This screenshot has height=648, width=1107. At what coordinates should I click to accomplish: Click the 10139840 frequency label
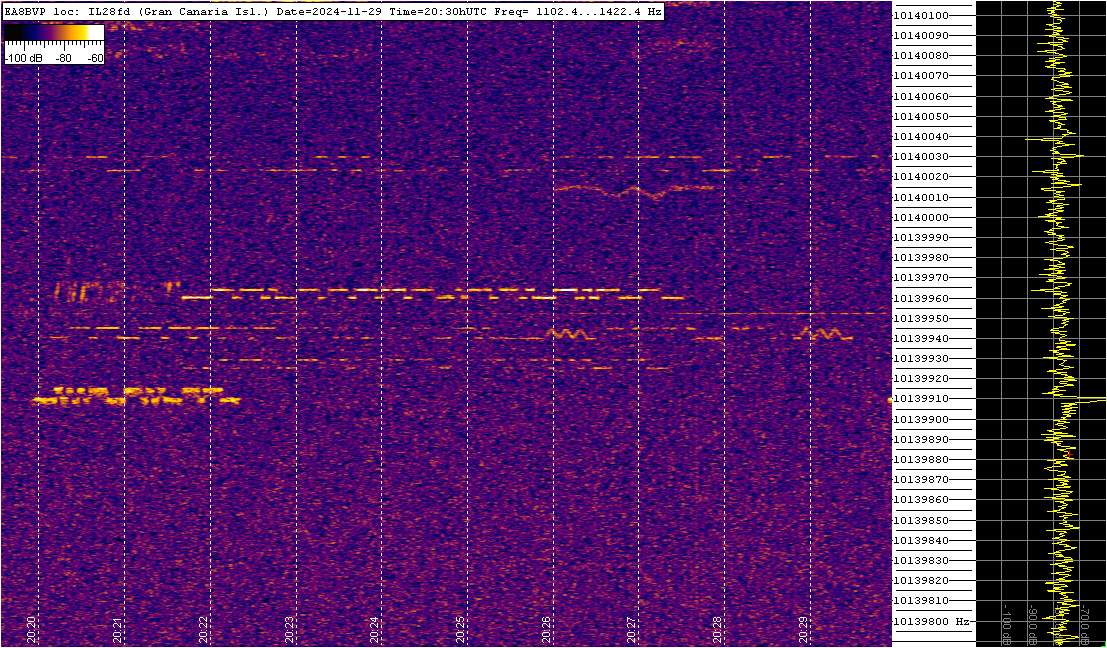point(921,541)
